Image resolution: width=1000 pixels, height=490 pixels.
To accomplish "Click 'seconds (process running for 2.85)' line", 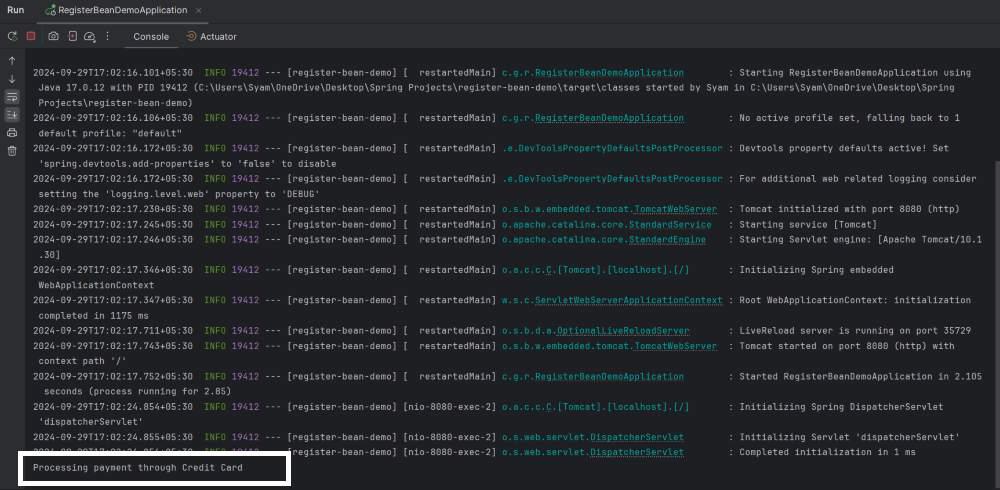I will pyautogui.click(x=137, y=392).
